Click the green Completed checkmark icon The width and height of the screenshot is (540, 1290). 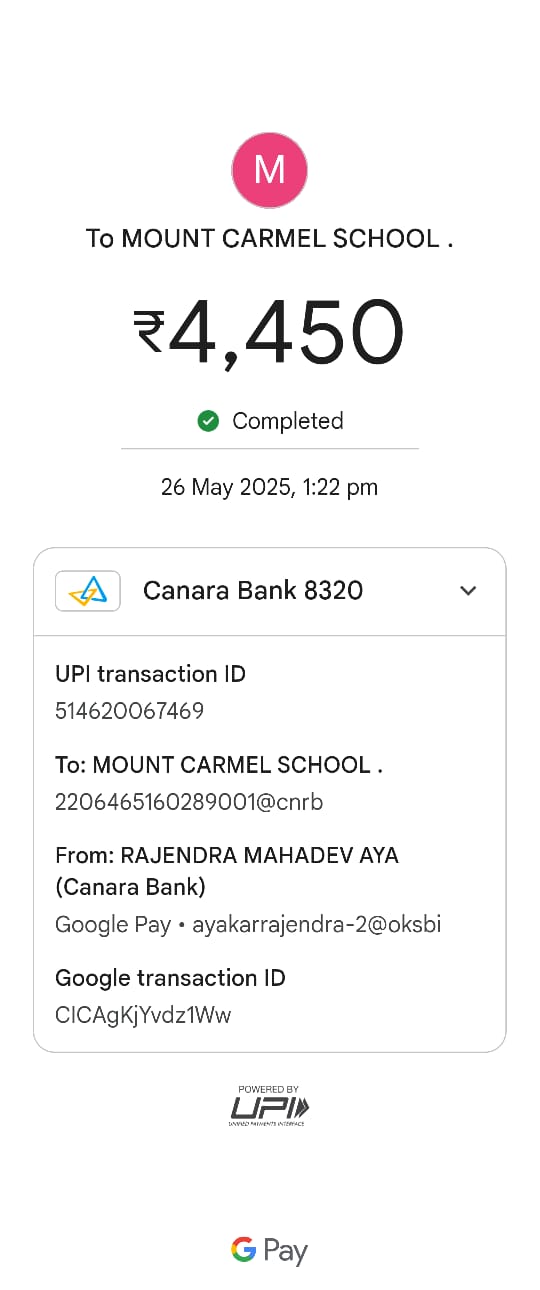[x=208, y=421]
